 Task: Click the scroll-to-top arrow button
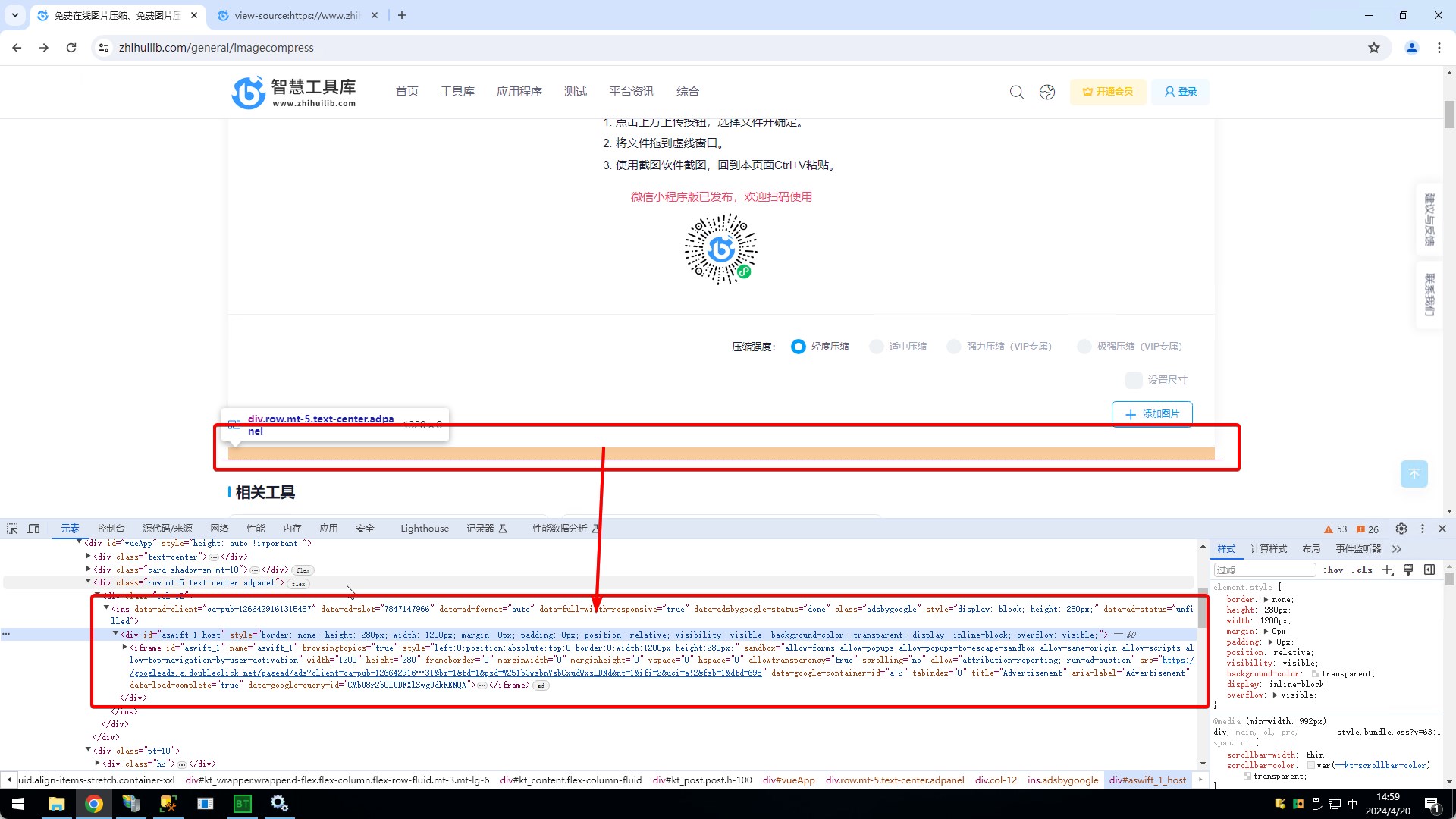1414,474
